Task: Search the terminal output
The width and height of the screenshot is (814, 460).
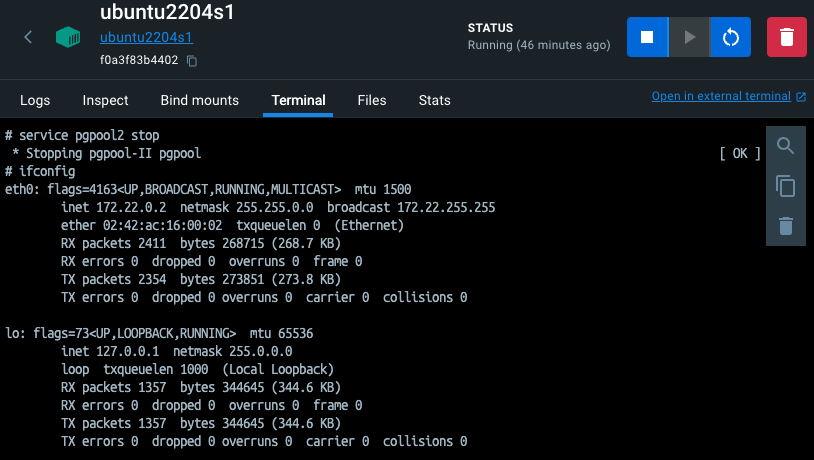Action: point(785,146)
